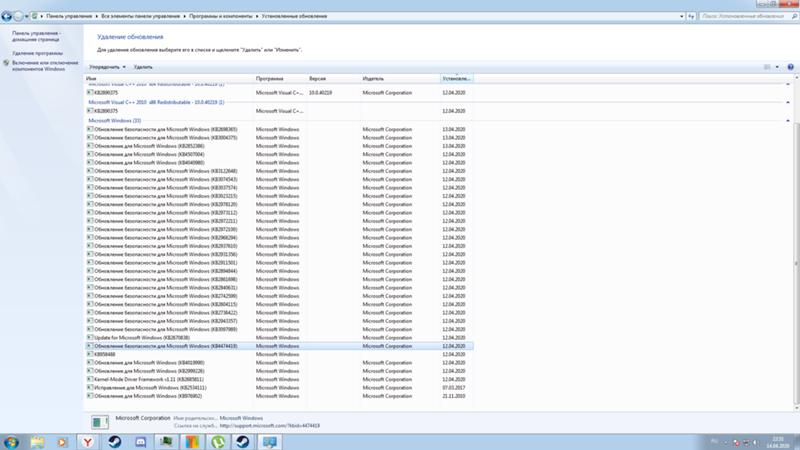
Task: Sort by the Имя column header
Action: tap(169, 79)
